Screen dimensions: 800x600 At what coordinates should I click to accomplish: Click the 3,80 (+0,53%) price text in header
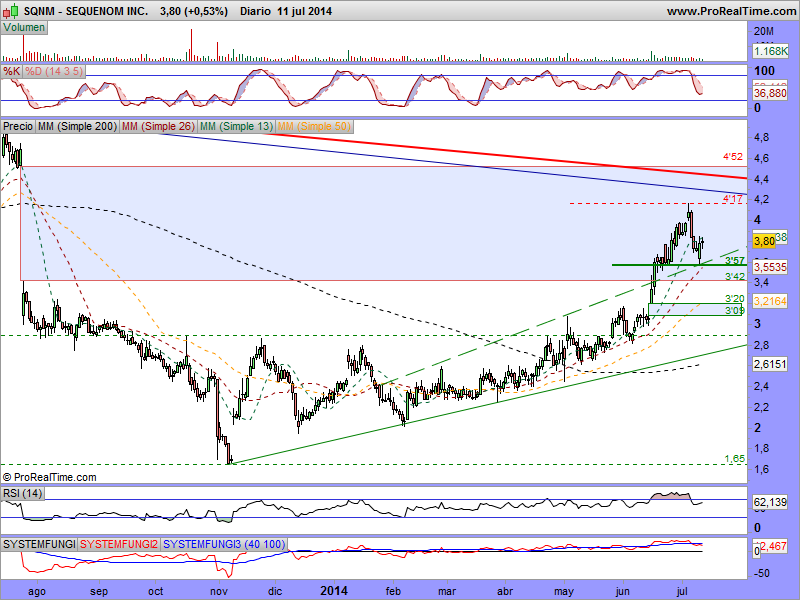pyautogui.click(x=194, y=11)
